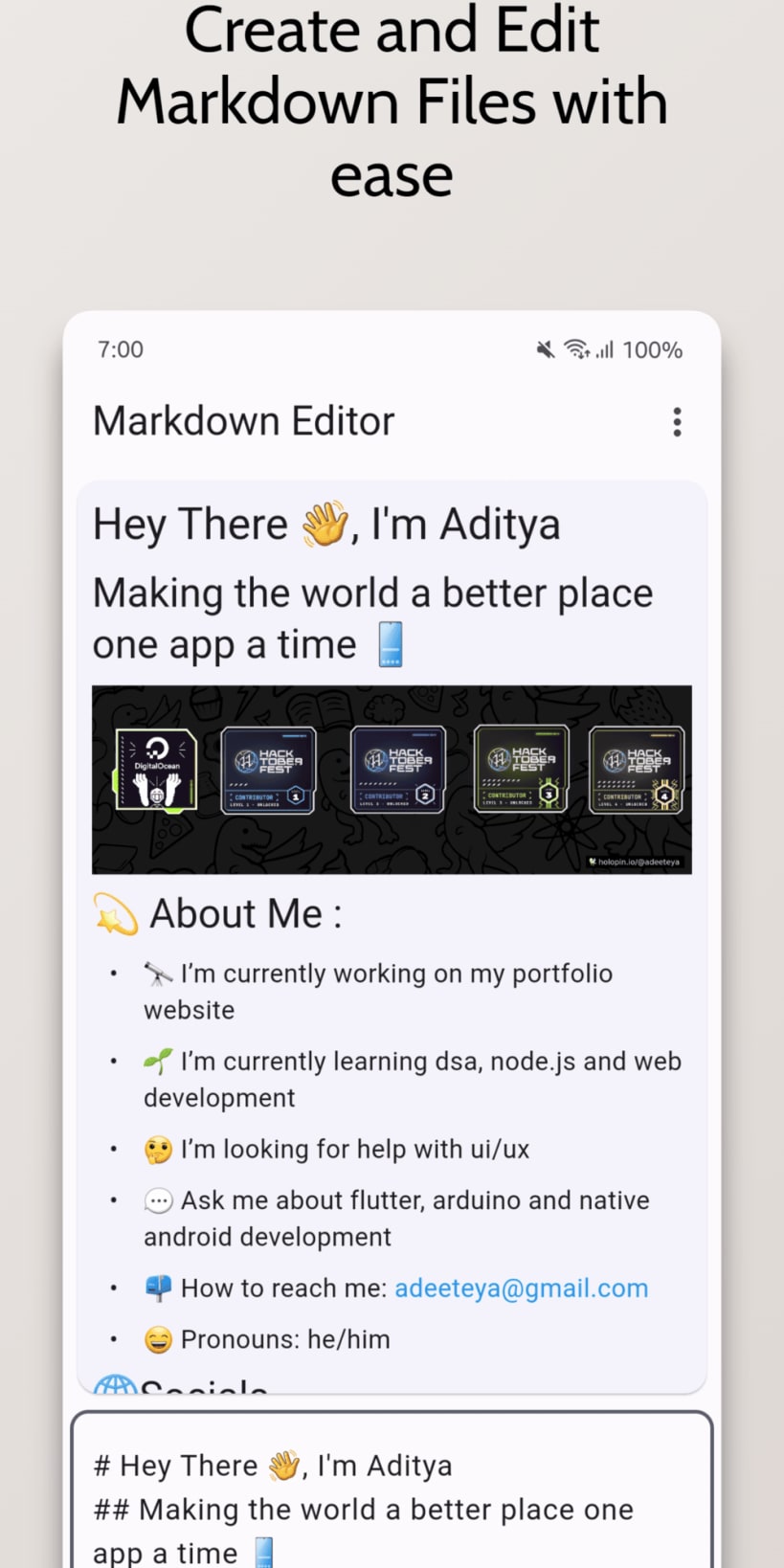Click the holopin.io/@adeeteya label
This screenshot has height=1568, width=784.
coord(636,862)
